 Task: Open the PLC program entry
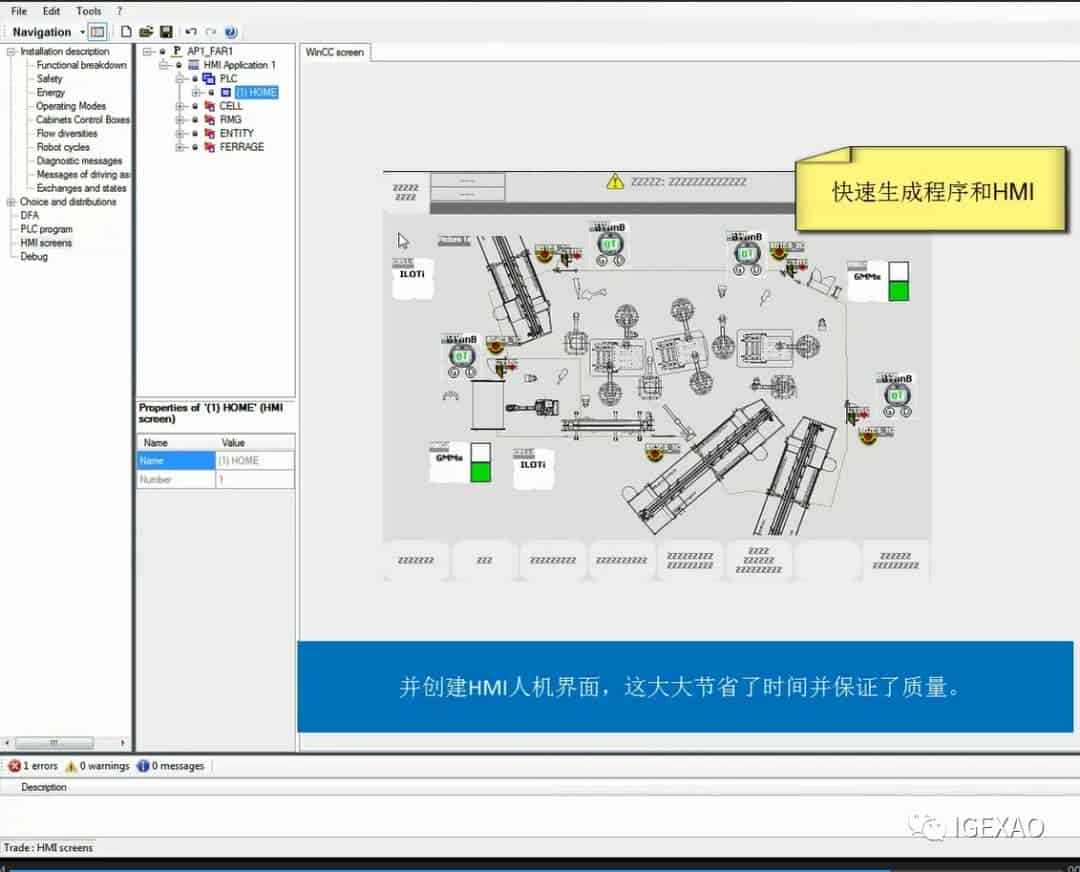[46, 229]
